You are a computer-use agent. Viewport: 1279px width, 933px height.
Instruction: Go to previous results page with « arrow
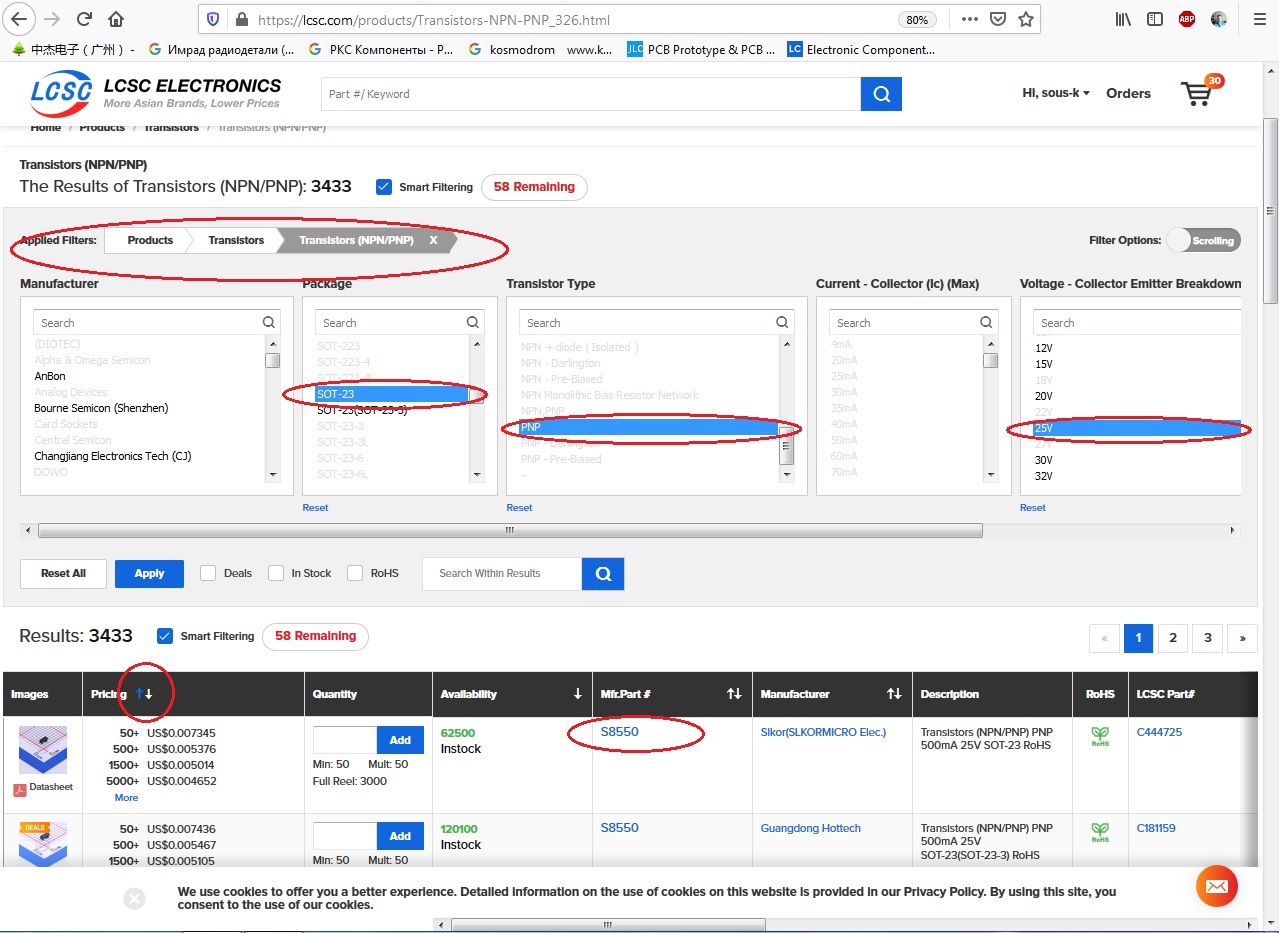(1104, 638)
